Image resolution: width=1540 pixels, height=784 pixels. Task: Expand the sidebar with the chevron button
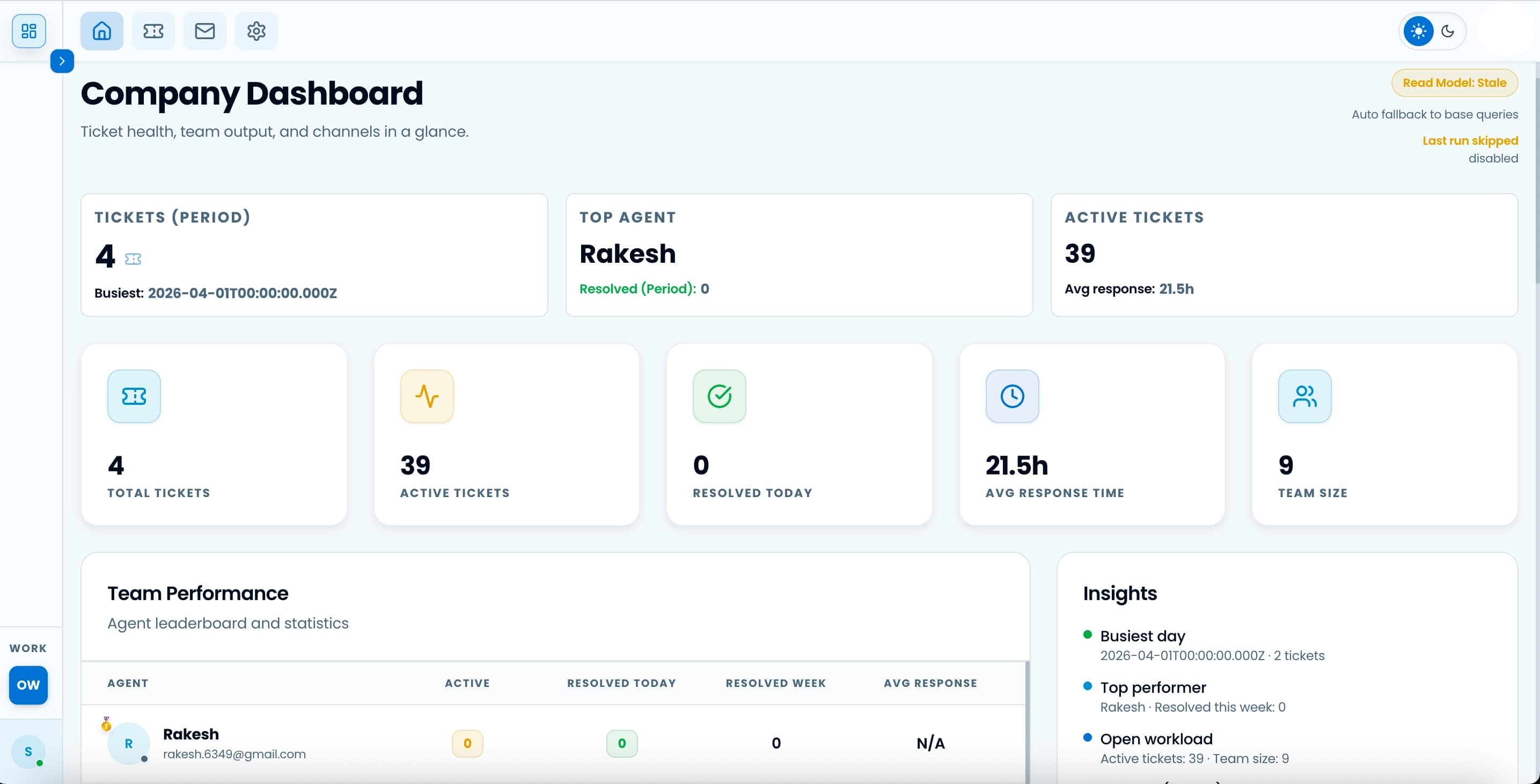click(x=62, y=61)
